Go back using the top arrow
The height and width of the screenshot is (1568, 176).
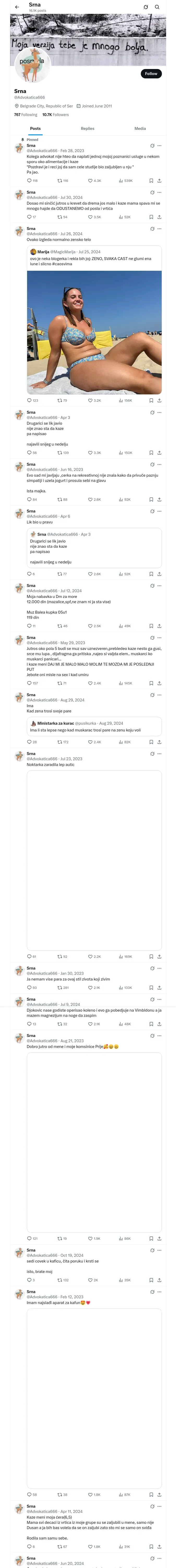(17, 7)
